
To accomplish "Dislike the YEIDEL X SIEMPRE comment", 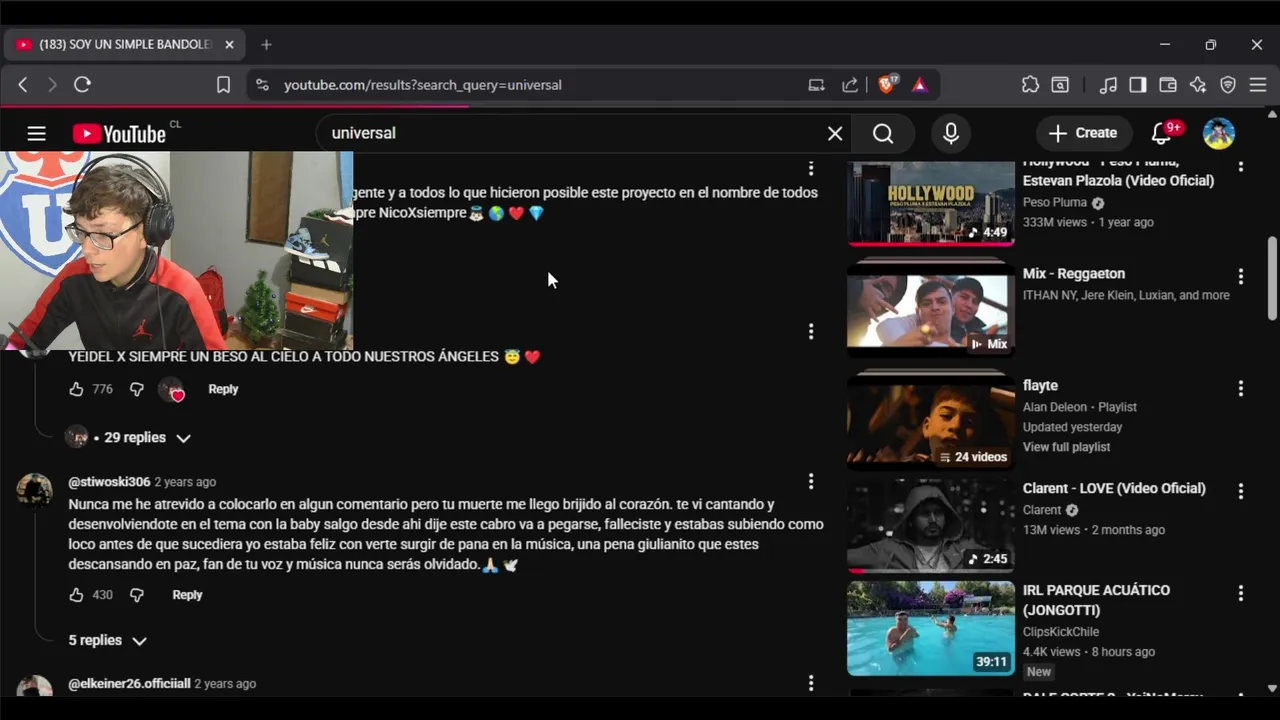I will pyautogui.click(x=137, y=389).
